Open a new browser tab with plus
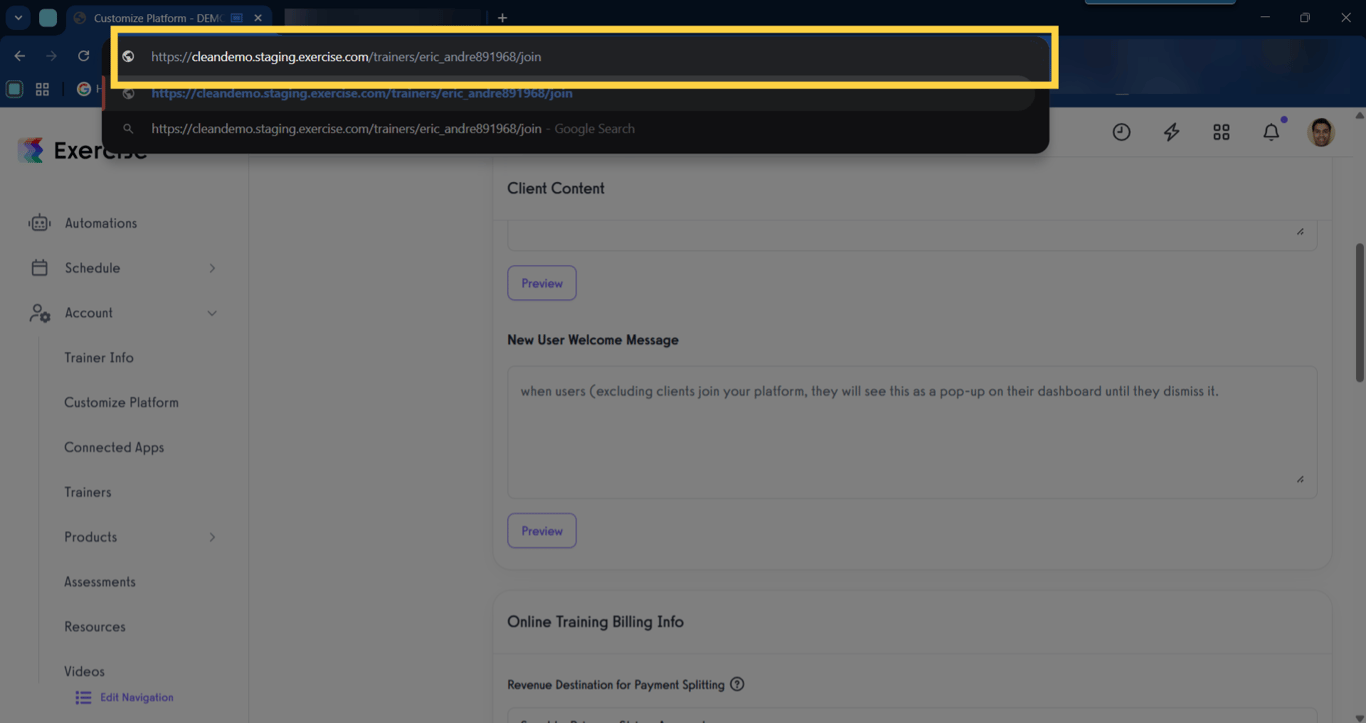The image size is (1366, 723). [x=502, y=18]
